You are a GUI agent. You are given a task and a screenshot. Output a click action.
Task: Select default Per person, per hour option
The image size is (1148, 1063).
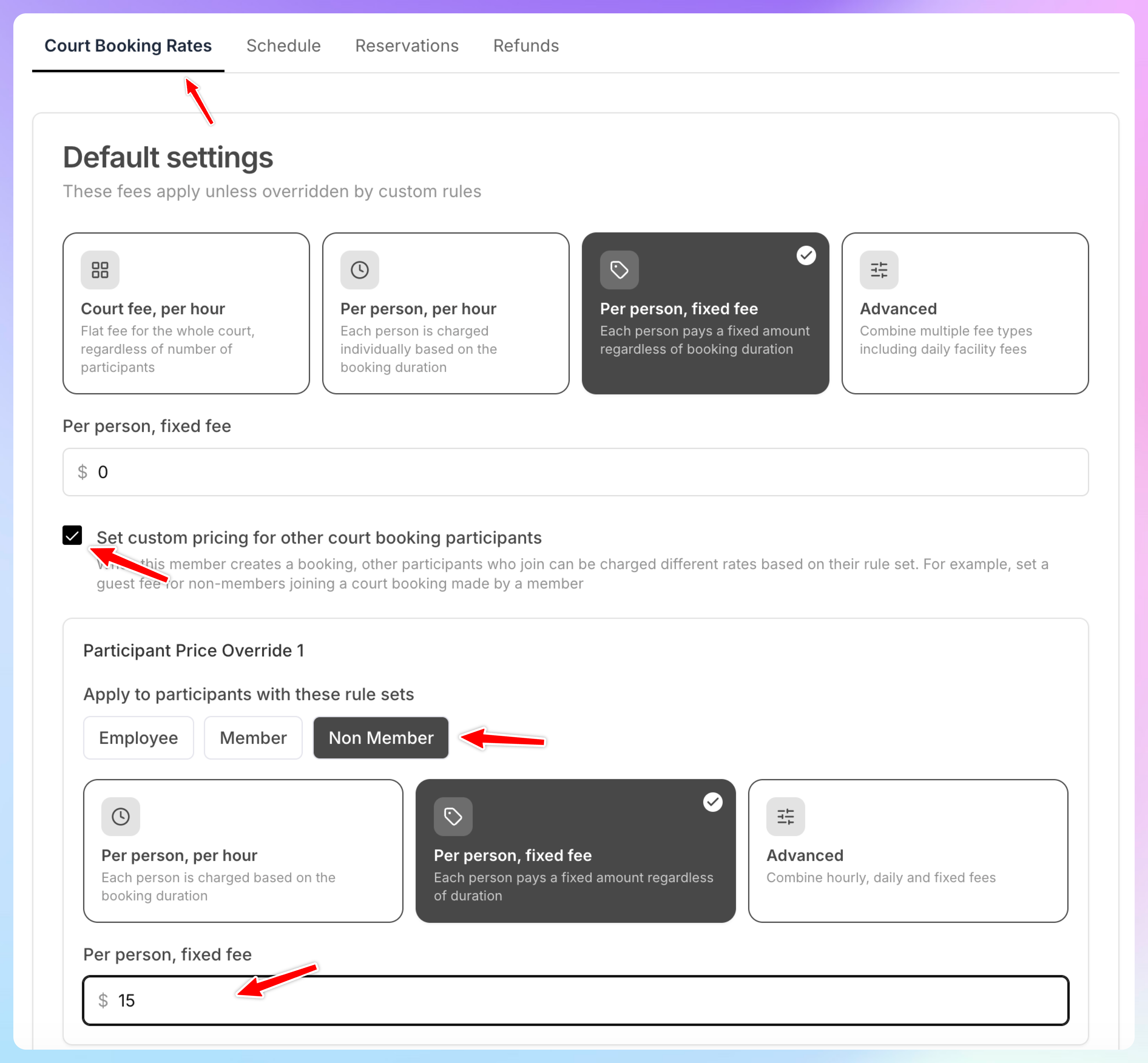[446, 313]
